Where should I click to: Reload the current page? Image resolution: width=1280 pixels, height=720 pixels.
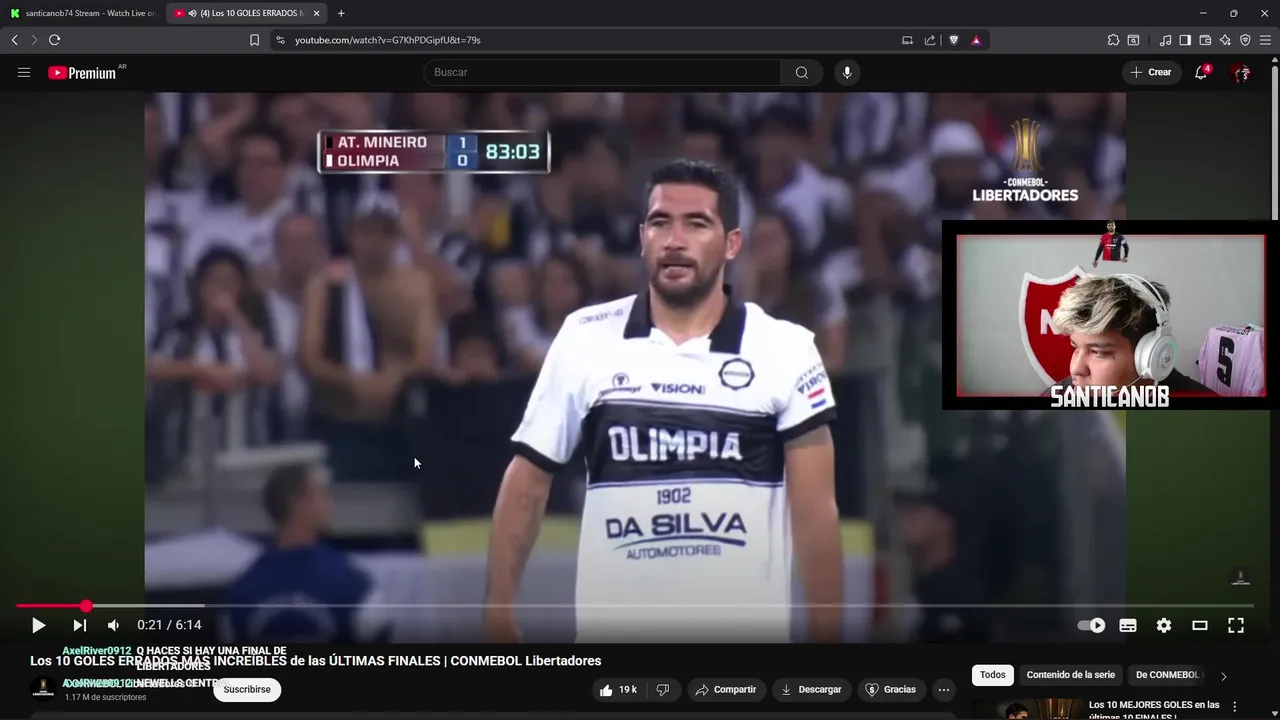coord(54,40)
